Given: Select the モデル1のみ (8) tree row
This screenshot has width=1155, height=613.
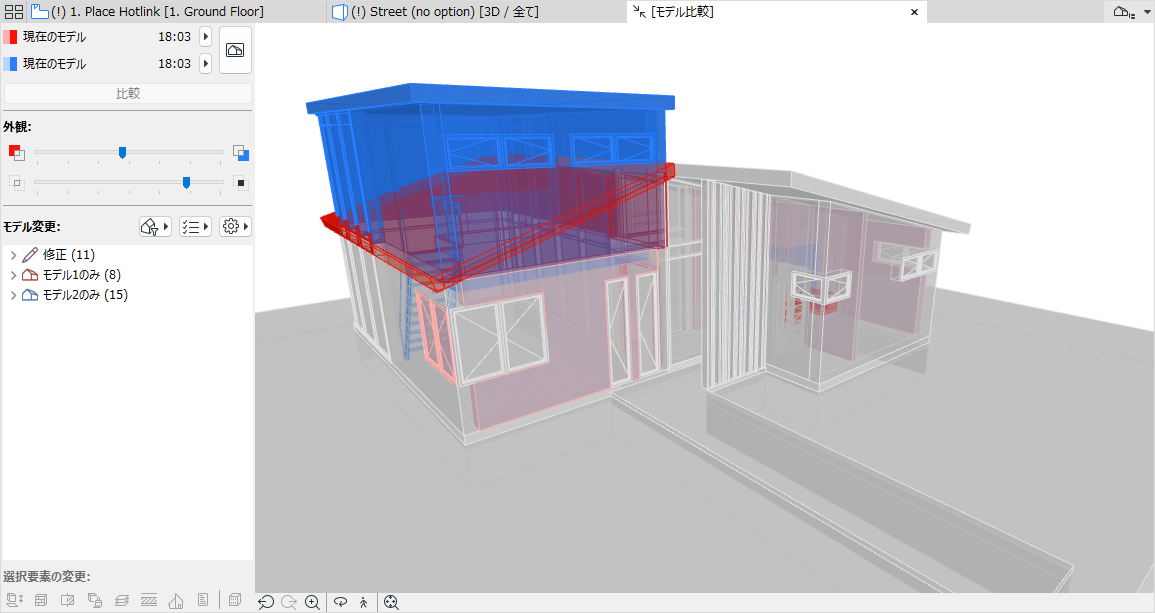Looking at the screenshot, I should pos(127,275).
